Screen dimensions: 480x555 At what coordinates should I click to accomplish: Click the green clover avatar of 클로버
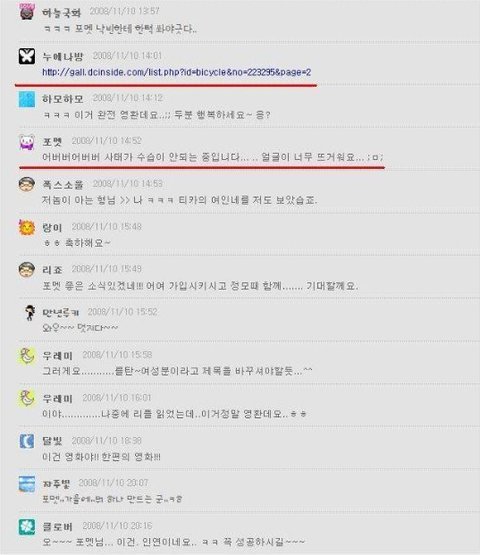(x=27, y=527)
